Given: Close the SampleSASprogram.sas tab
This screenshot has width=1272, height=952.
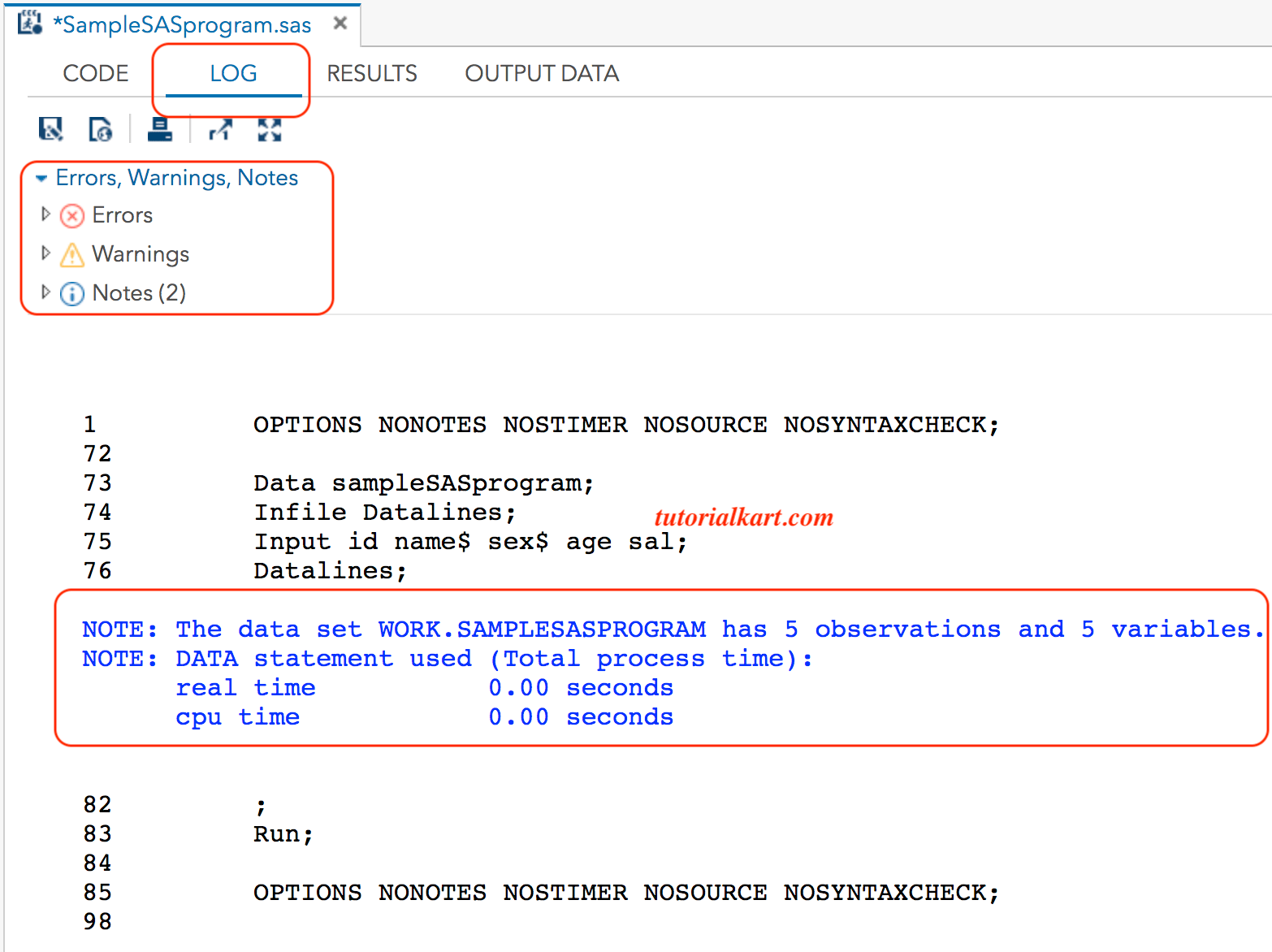Looking at the screenshot, I should point(340,23).
